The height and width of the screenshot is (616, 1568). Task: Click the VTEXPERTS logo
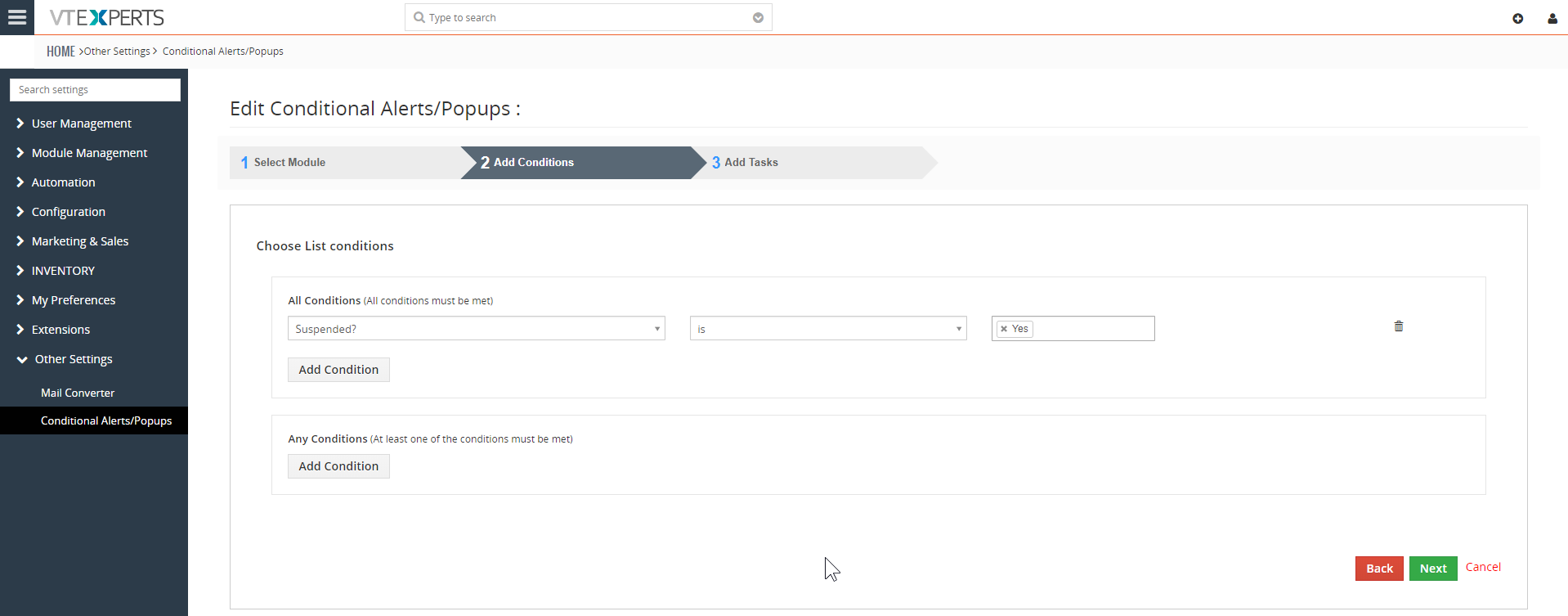click(107, 17)
